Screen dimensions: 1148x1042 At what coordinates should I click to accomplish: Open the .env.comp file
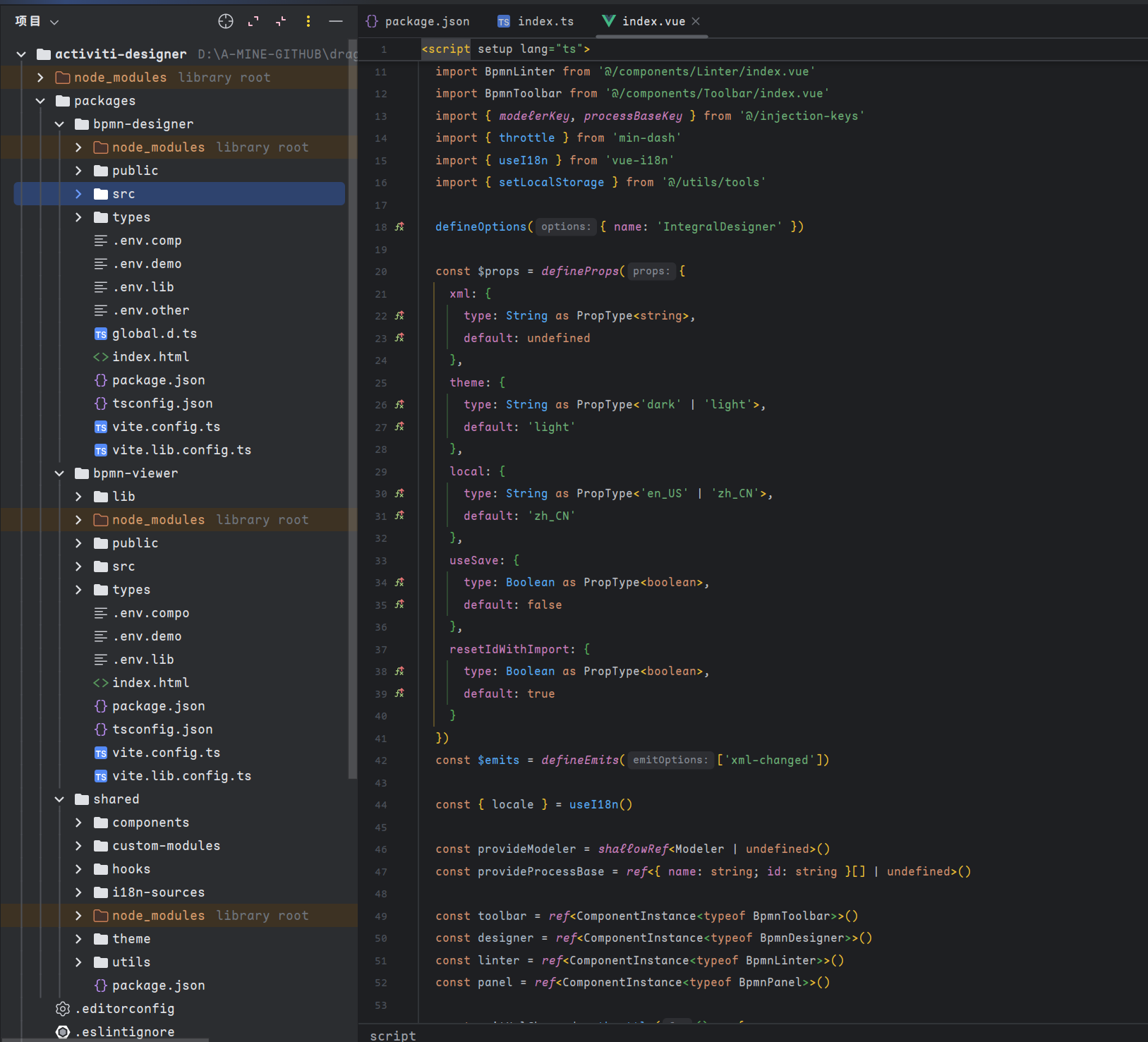coord(147,240)
